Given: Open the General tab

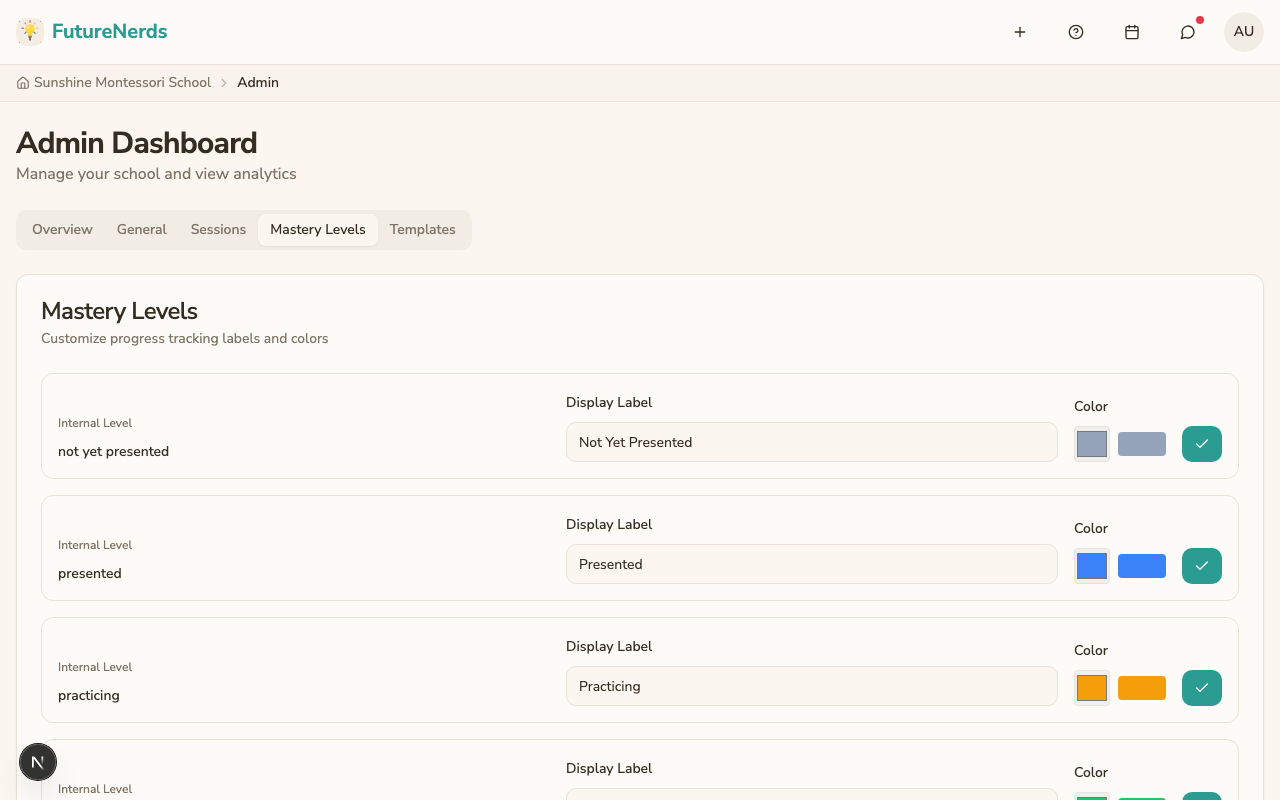Looking at the screenshot, I should click(142, 230).
